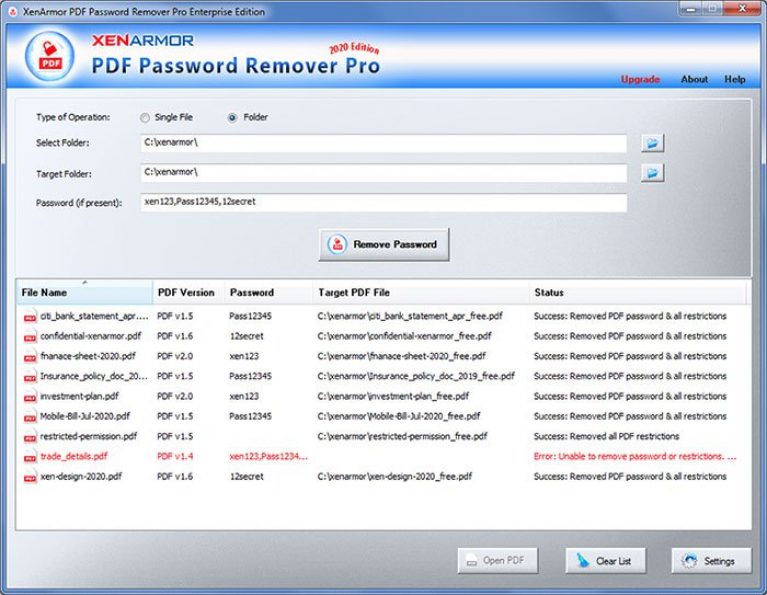Screen dimensions: 767x595
Task: Click PDF v2.0 version of investment-plan.pdf
Action: [175, 396]
